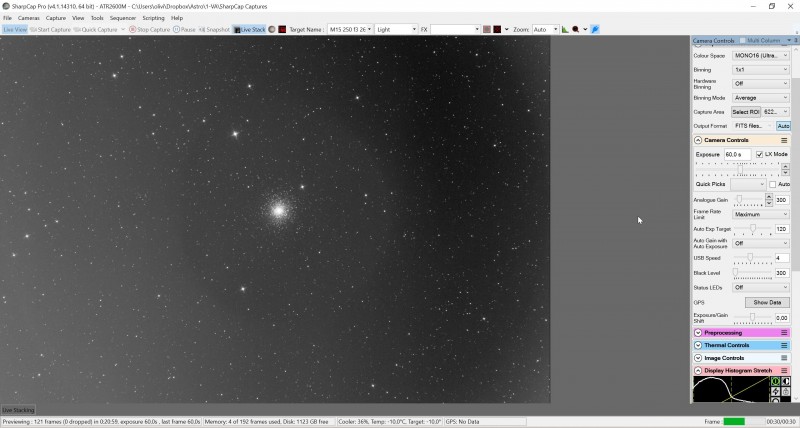Click the red square icon before Target Name

click(282, 30)
